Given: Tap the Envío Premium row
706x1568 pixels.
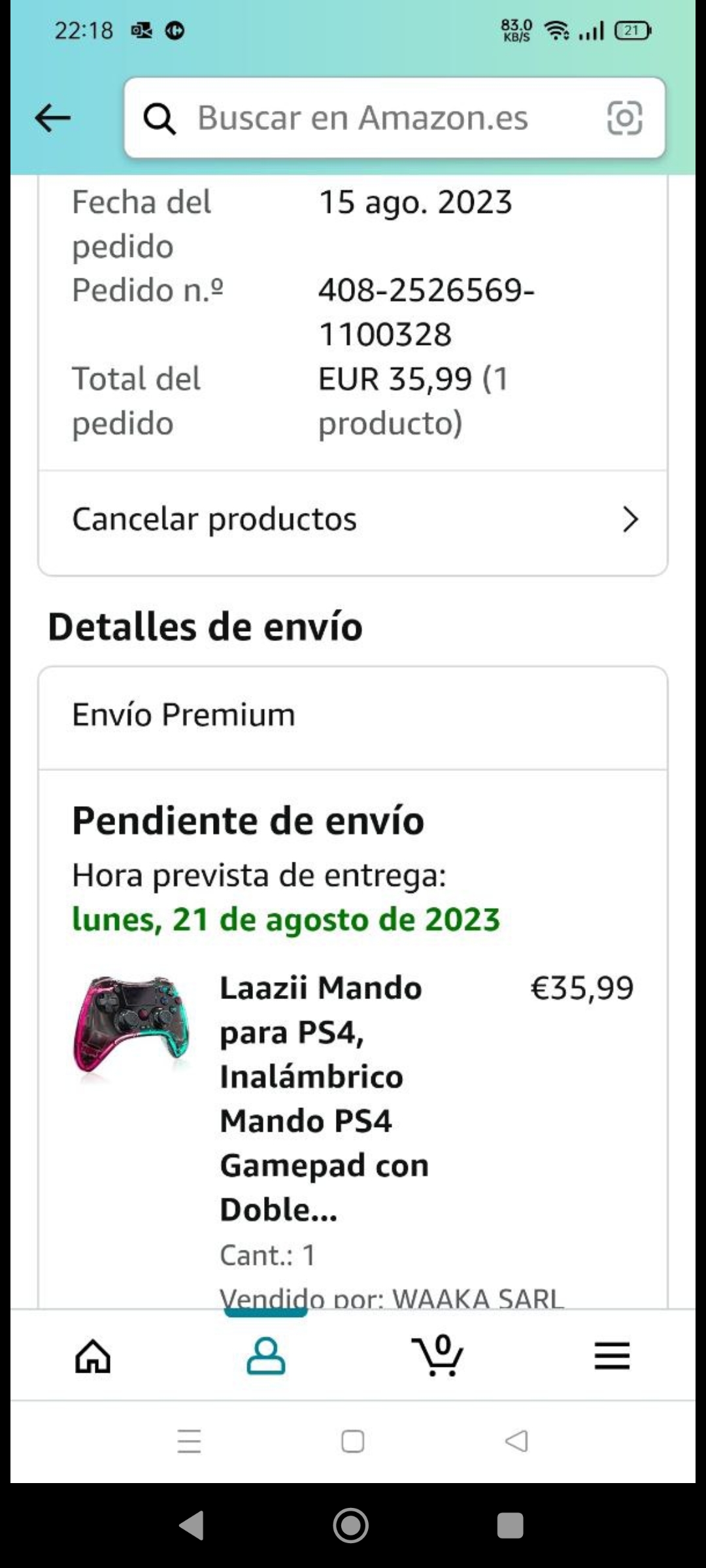Looking at the screenshot, I should [x=353, y=715].
